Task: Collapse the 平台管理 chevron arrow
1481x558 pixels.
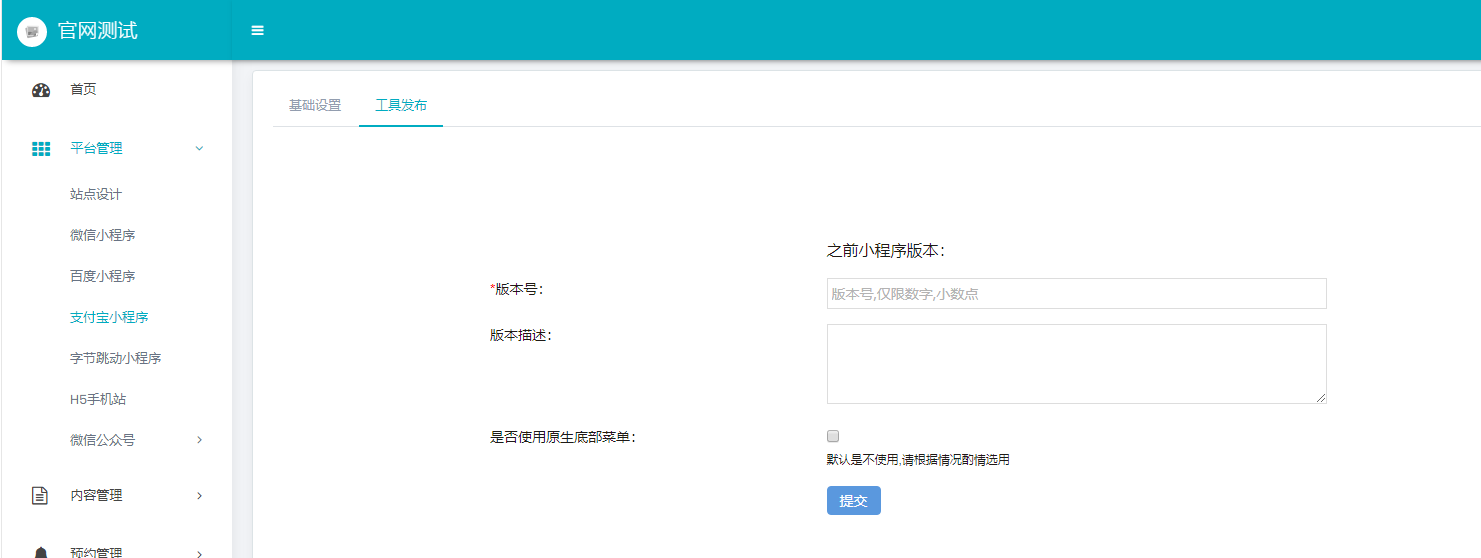Action: 199,149
